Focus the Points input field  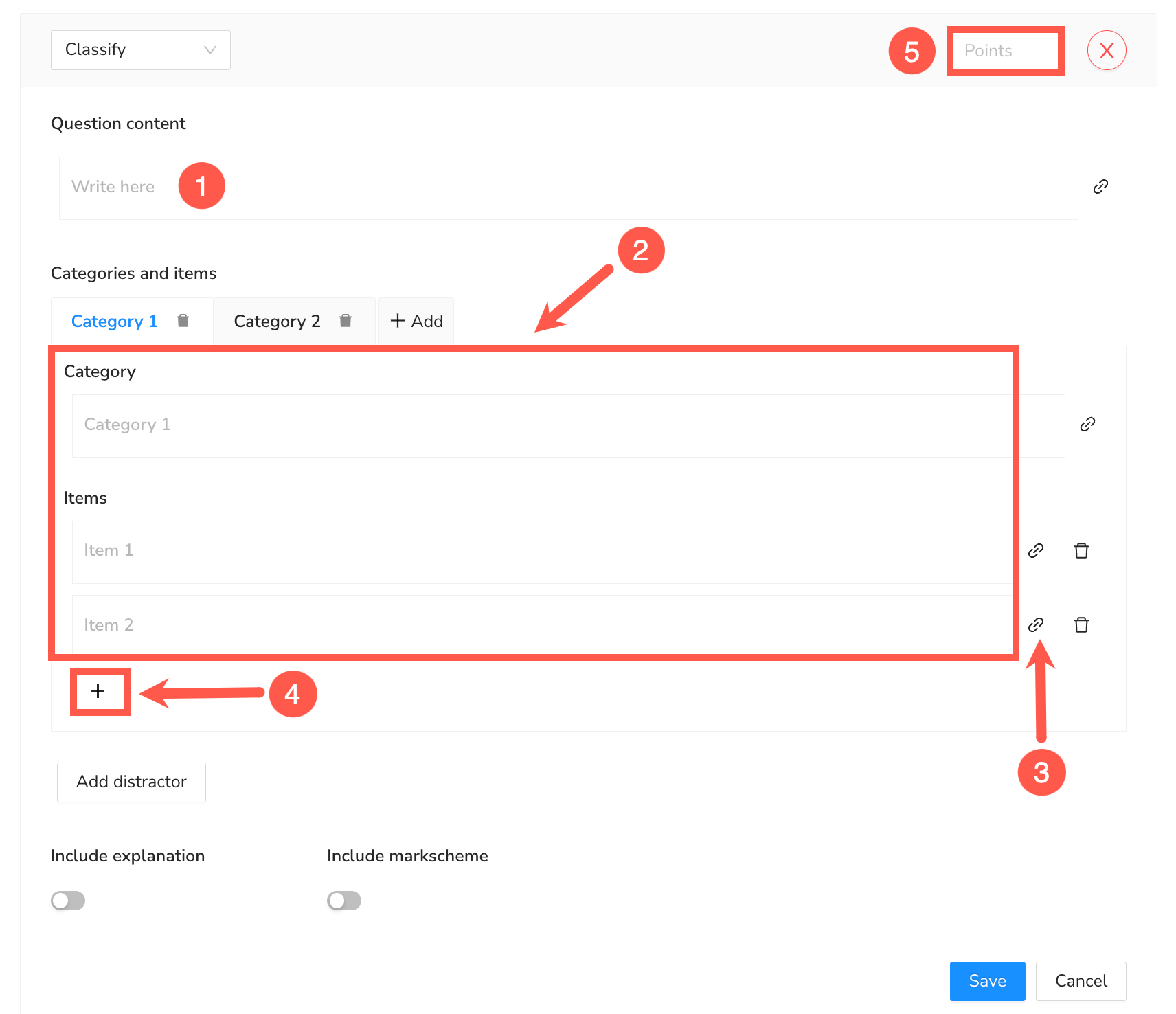[x=1005, y=51]
